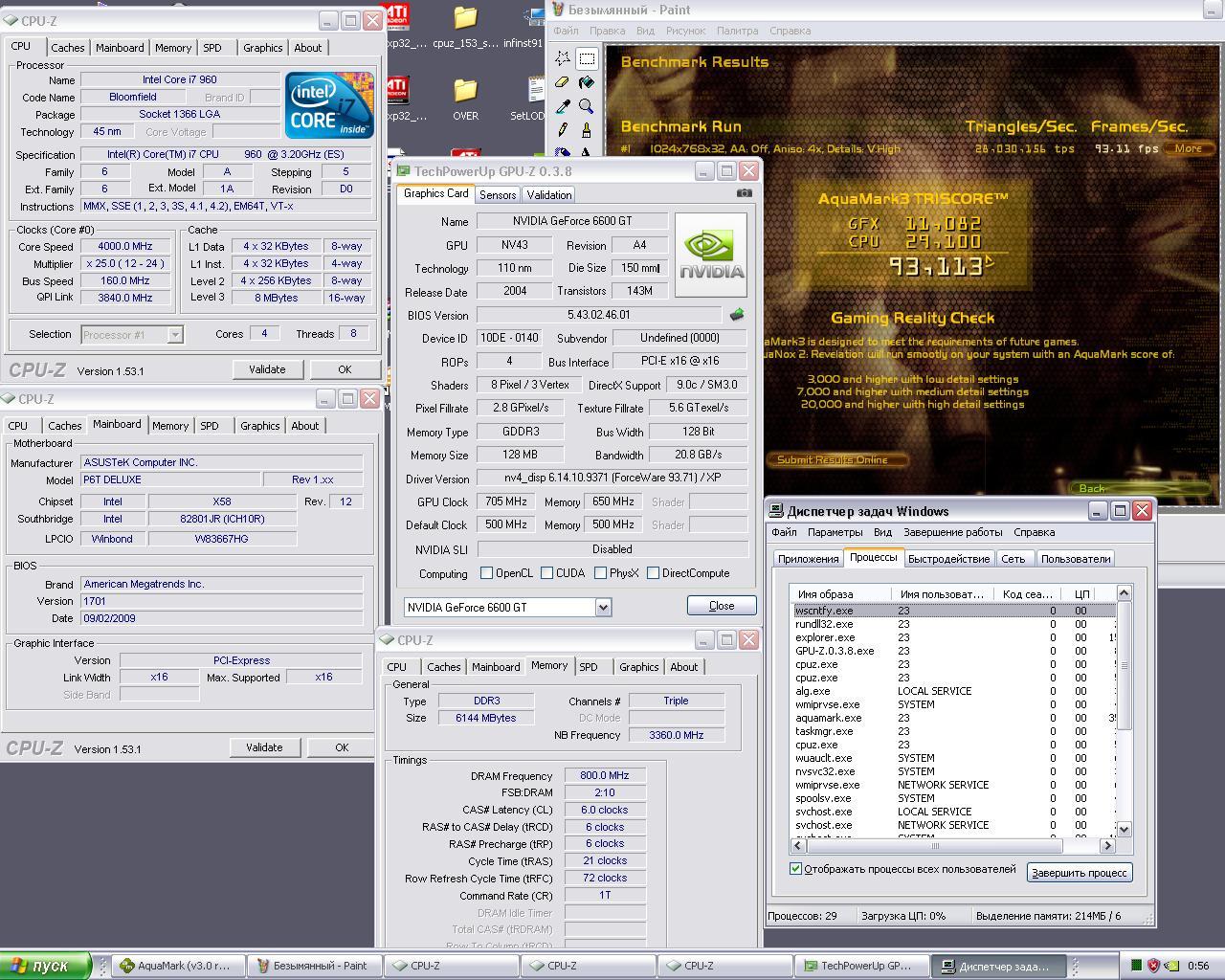Activate the Magnifier tool in Paint
This screenshot has width=1225, height=980.
[x=587, y=106]
